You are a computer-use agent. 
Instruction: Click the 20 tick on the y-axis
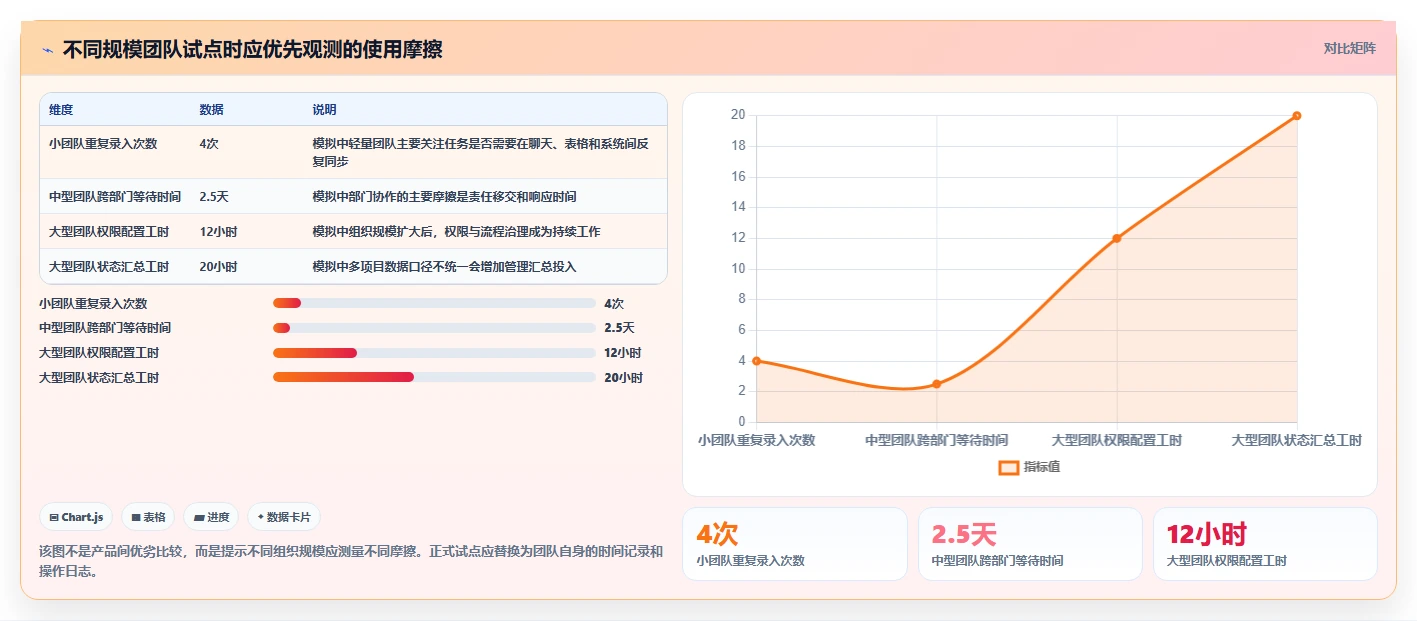point(738,115)
